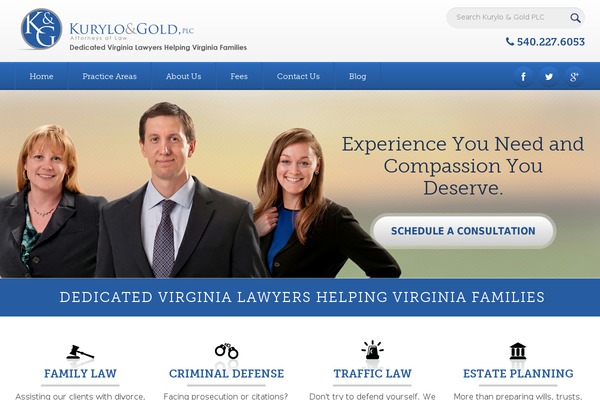This screenshot has height=400, width=600.
Task: Go to the Home menu item
Action: (41, 76)
